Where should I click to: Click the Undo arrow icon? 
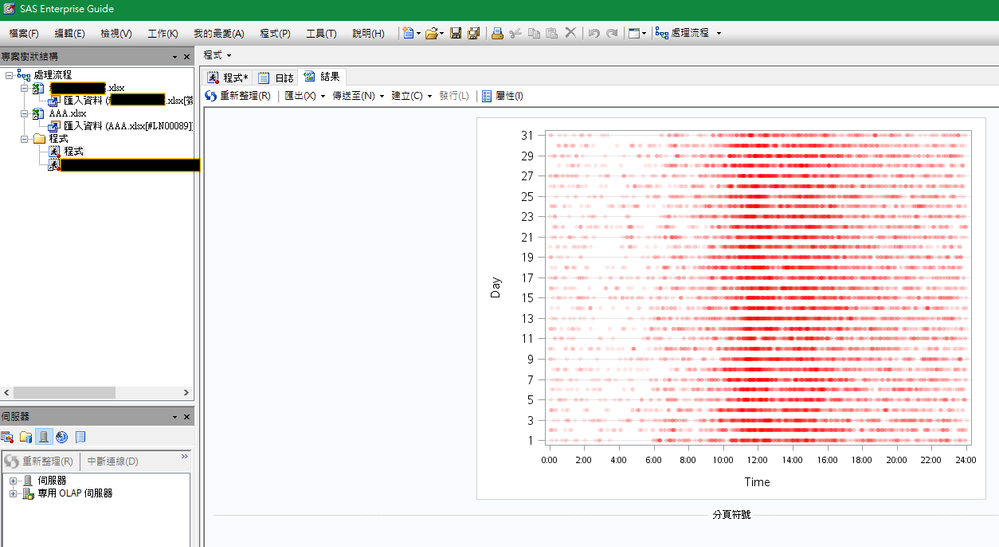pos(594,33)
